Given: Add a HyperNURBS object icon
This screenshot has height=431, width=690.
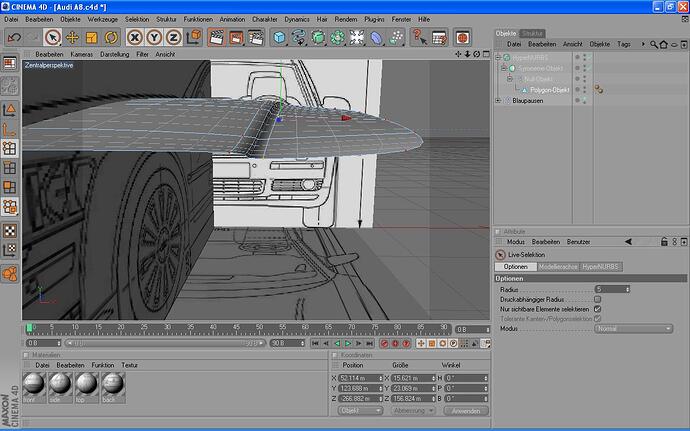Looking at the screenshot, I should click(x=318, y=38).
